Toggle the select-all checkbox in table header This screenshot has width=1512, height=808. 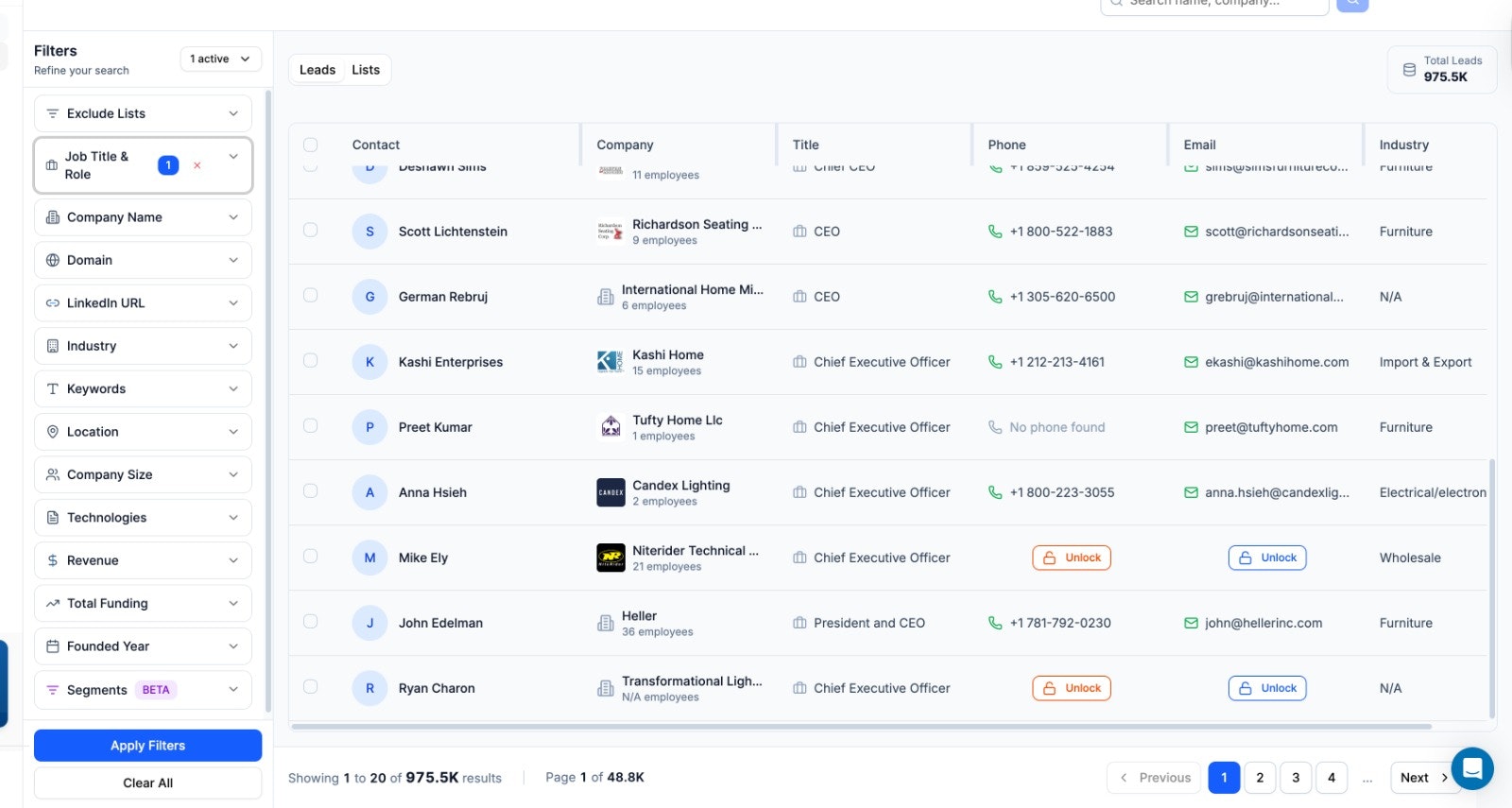[x=310, y=145]
